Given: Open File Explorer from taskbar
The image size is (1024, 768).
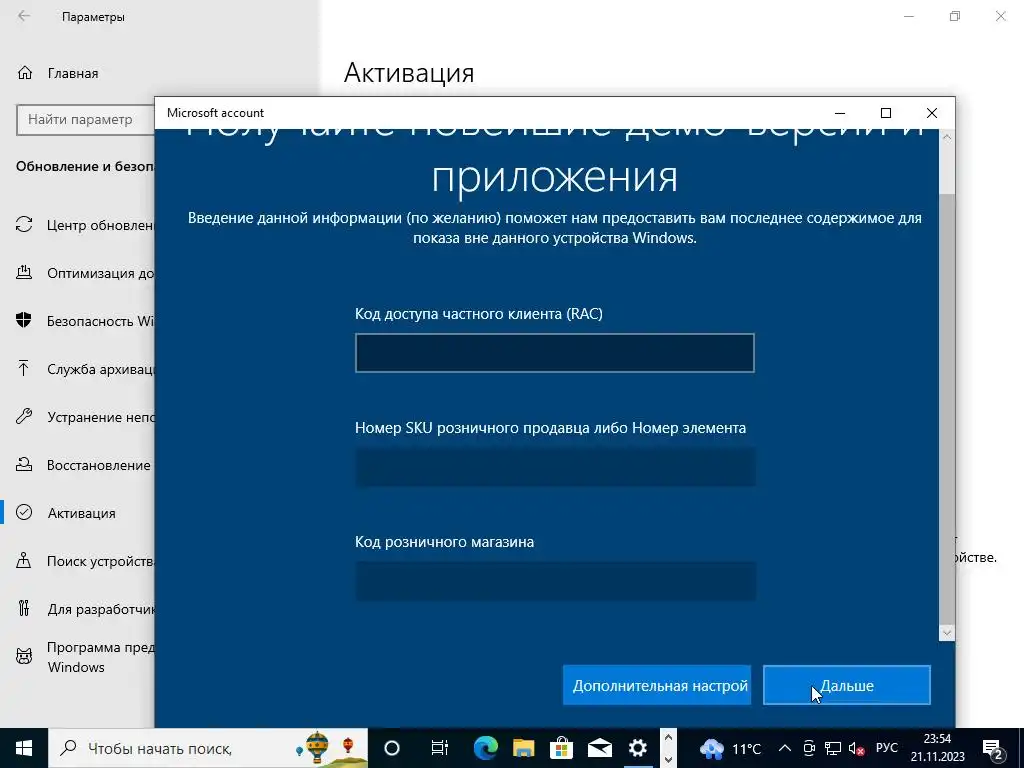Looking at the screenshot, I should (x=524, y=748).
